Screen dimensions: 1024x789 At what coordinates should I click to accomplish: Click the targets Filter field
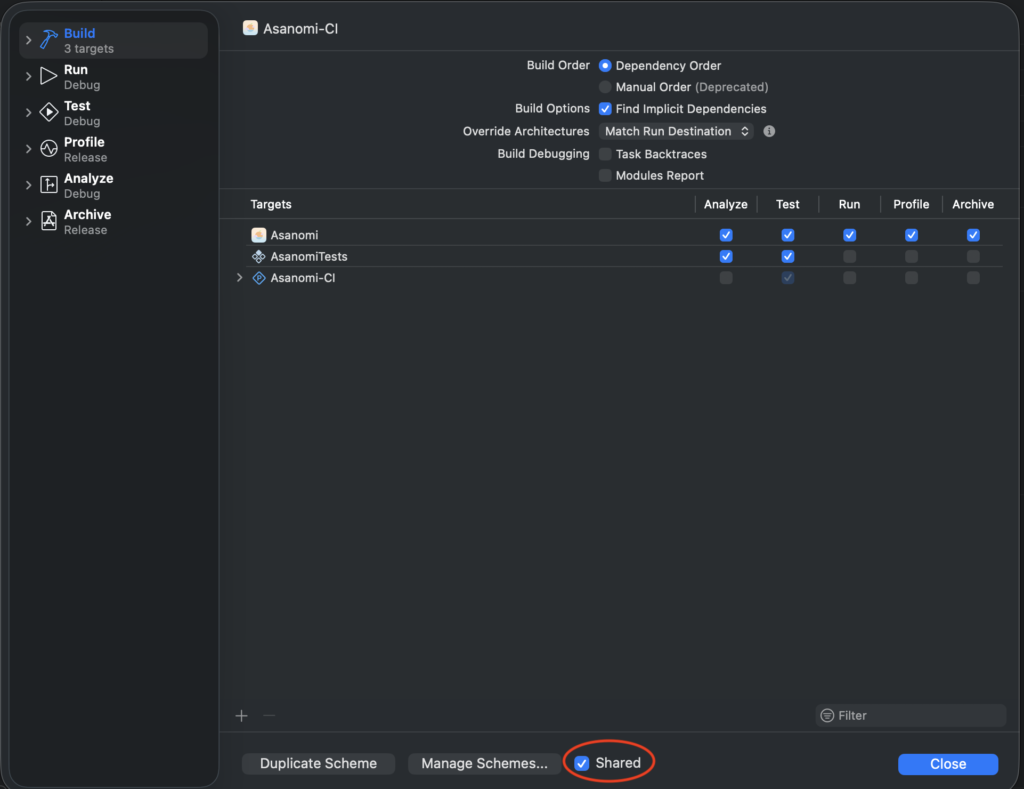coord(915,715)
